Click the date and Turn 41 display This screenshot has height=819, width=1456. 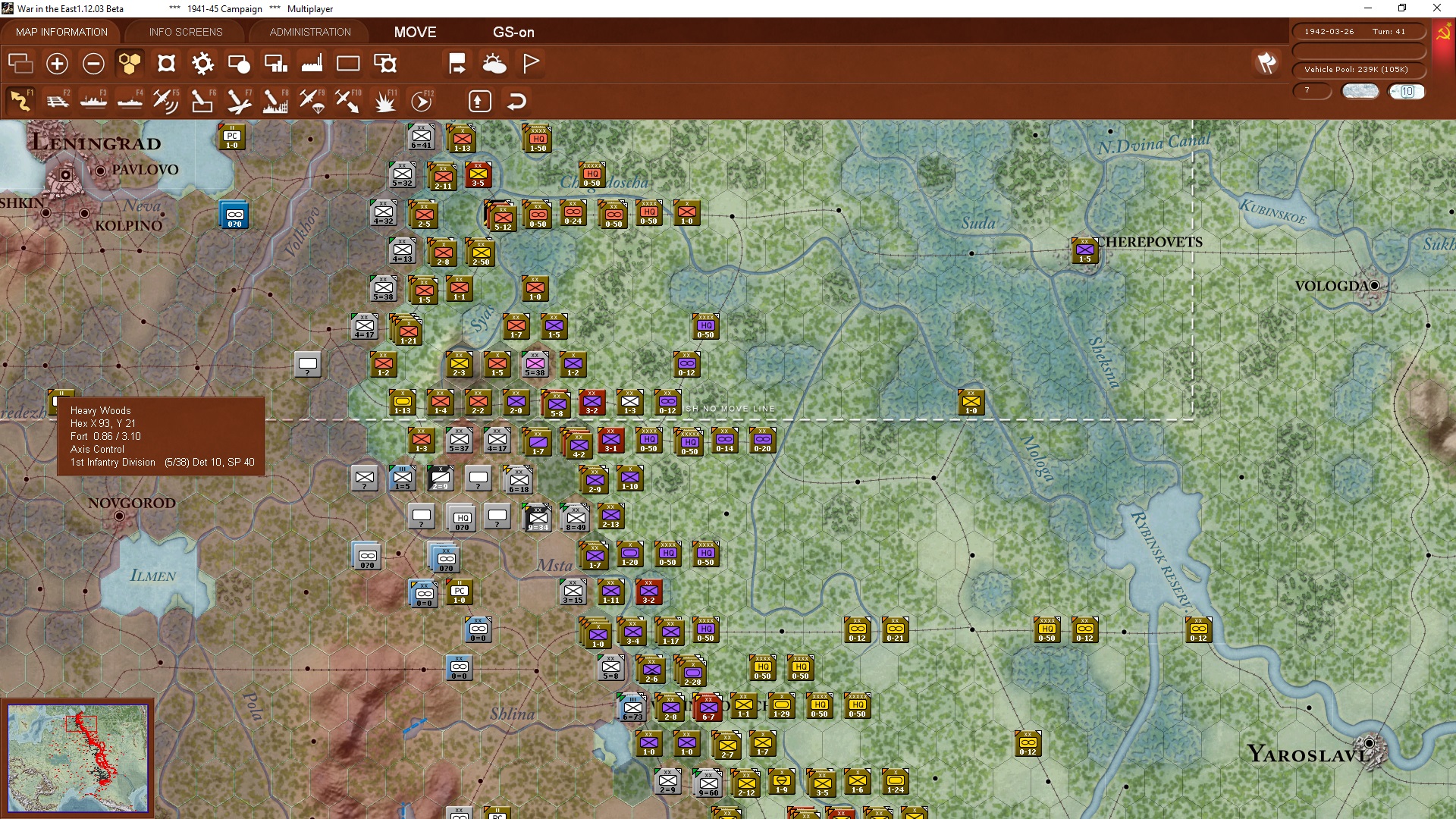pyautogui.click(x=1357, y=32)
